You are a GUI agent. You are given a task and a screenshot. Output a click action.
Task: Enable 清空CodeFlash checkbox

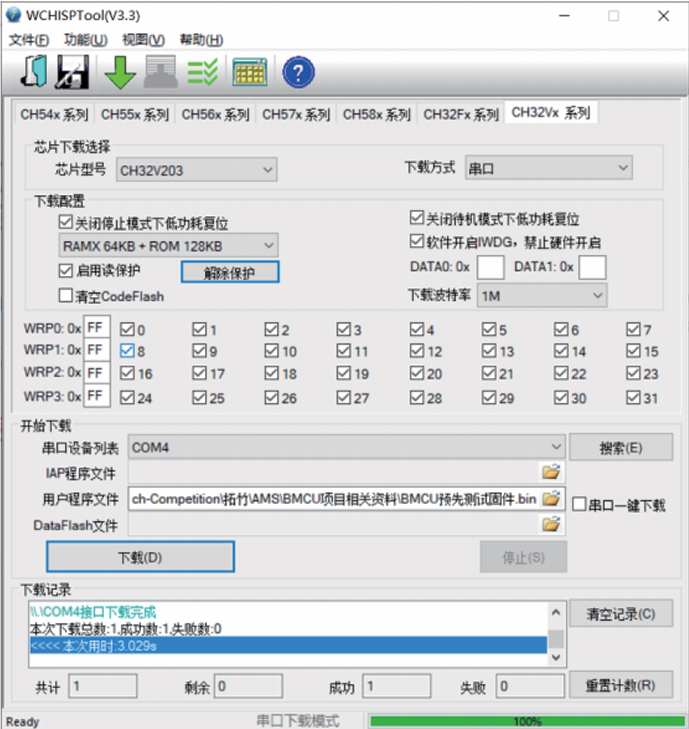66,295
